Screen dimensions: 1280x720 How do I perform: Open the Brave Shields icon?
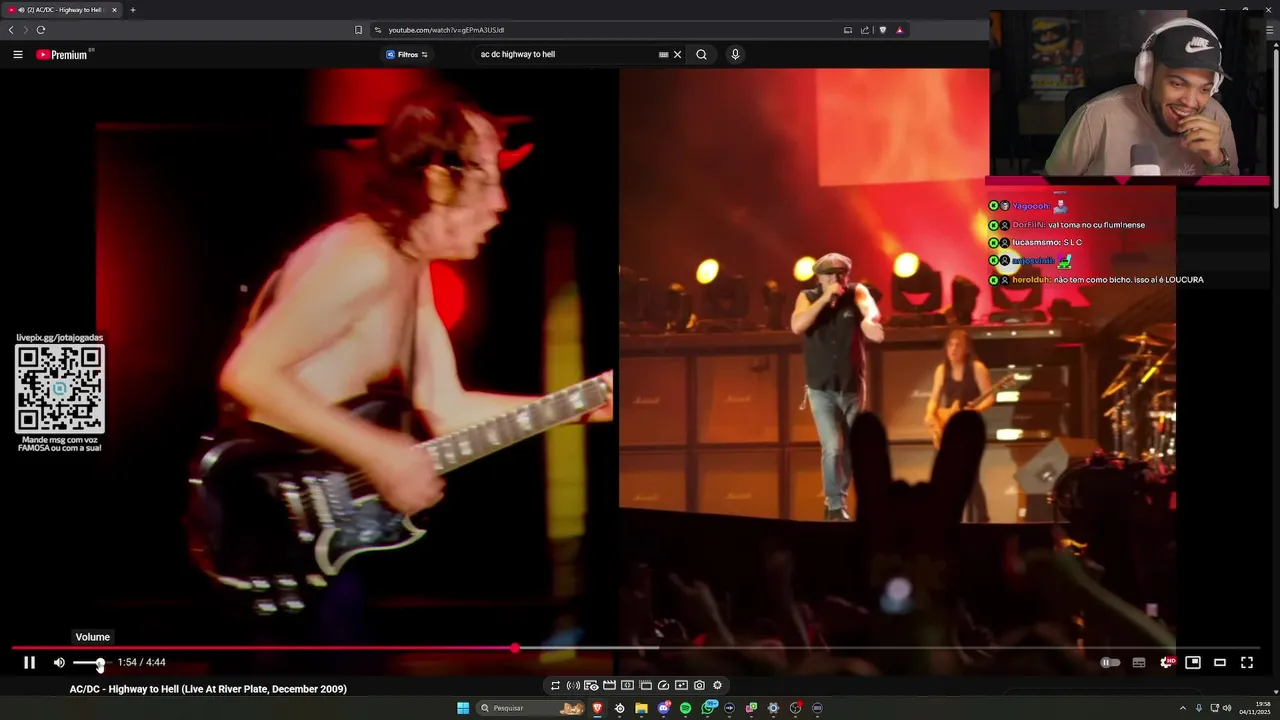[x=882, y=30]
